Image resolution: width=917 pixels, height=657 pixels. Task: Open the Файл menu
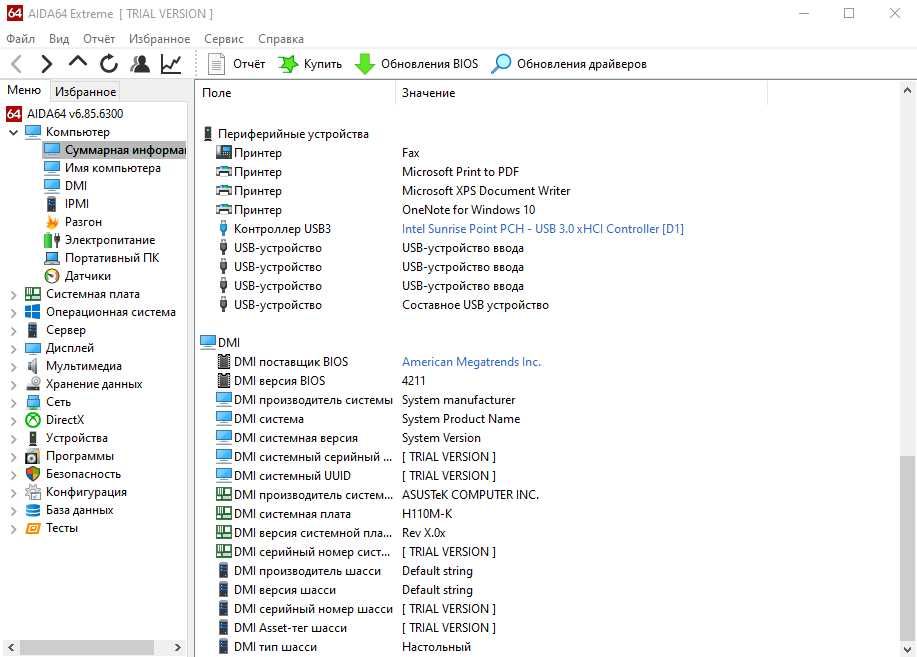pos(20,39)
